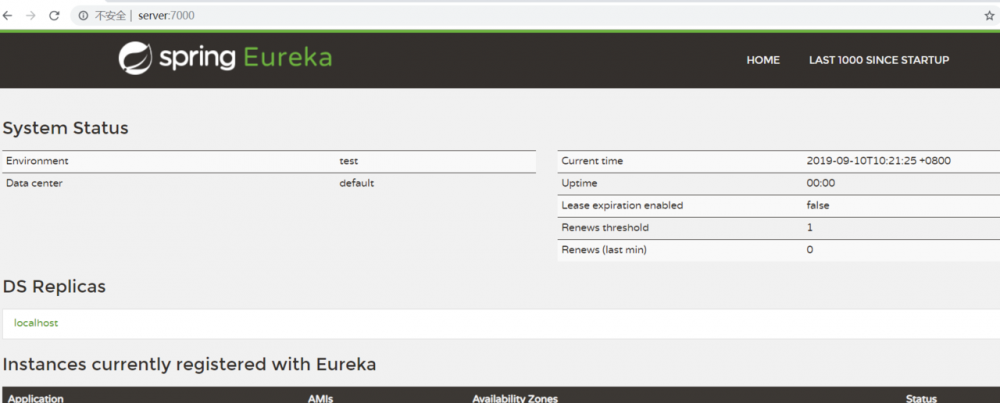Select the Current time label

[592, 161]
